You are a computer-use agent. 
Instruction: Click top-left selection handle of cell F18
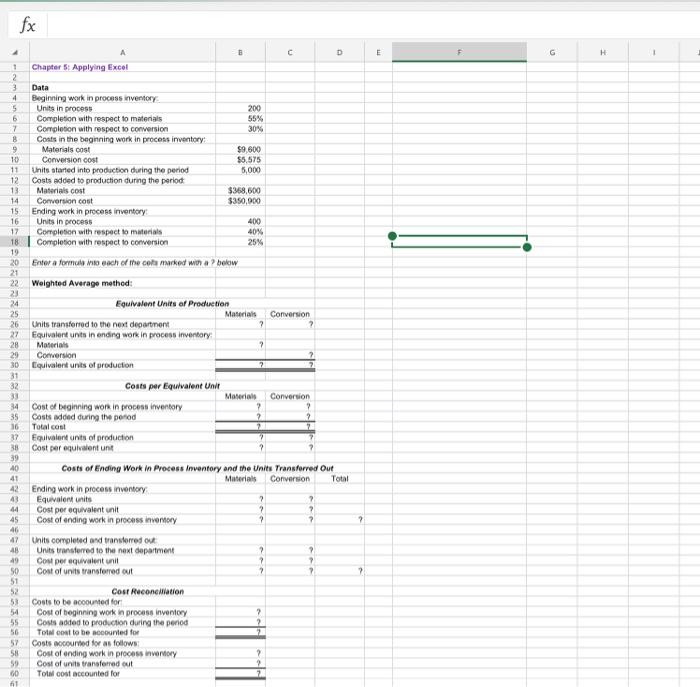coord(392,236)
